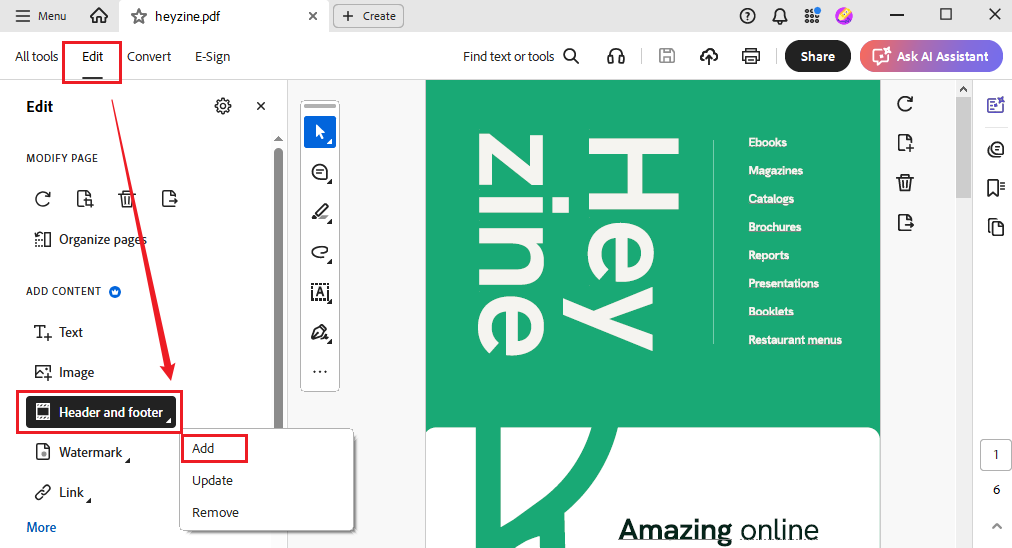1012x548 pixels.
Task: Open quick toolbar more options ellipsis
Action: point(320,372)
